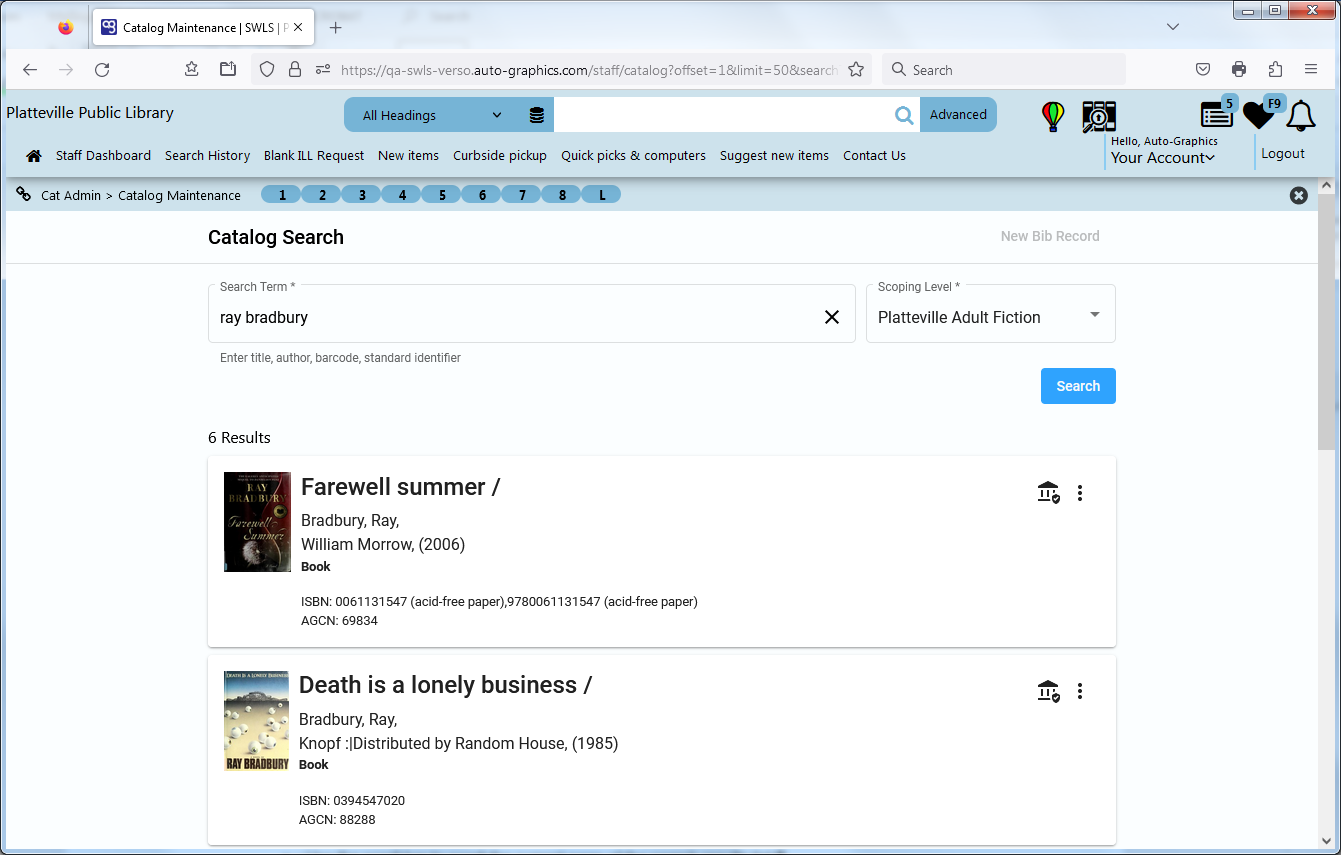Click the link chain icon beside Cat Admin
This screenshot has height=855, width=1341.
tap(24, 195)
